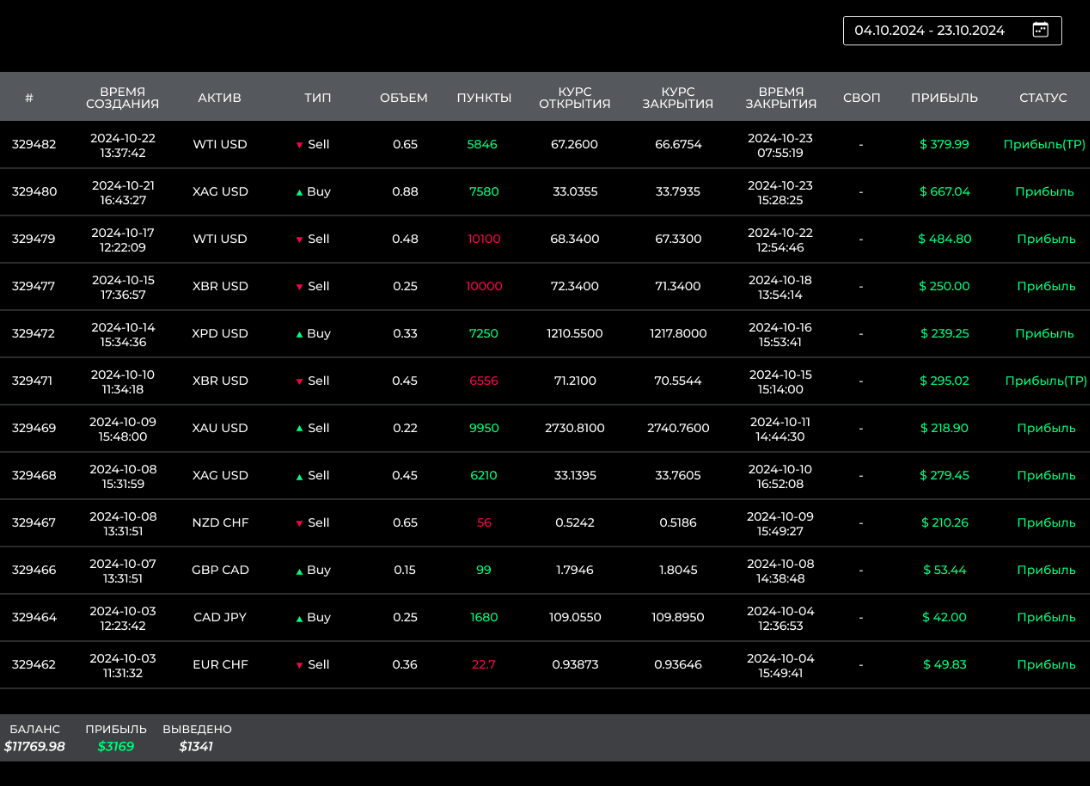Click the СТАТУС column header

1043,98
